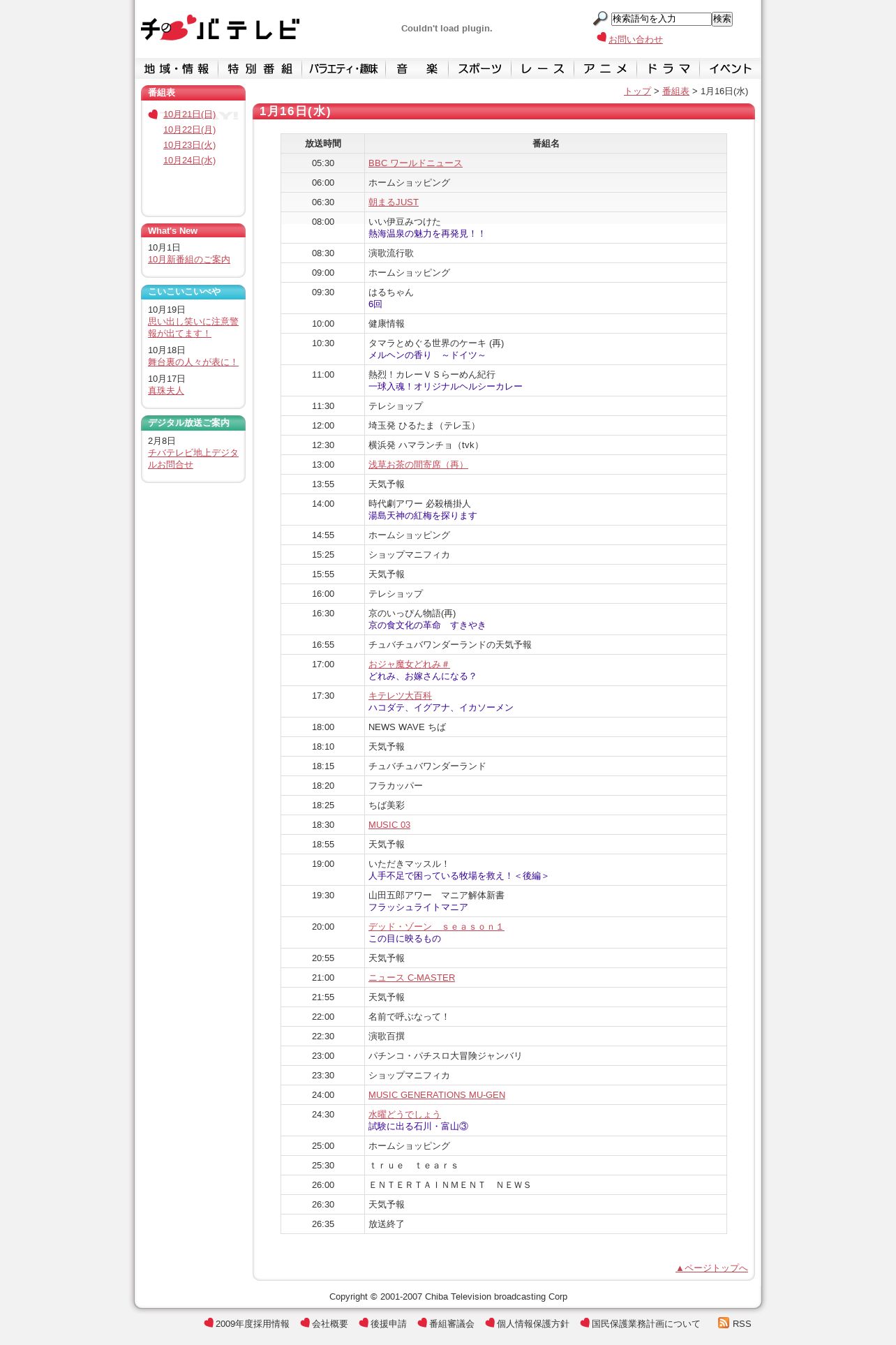
Task: Click the 08:30 演歌流行歌 row text
Action: 391,253
